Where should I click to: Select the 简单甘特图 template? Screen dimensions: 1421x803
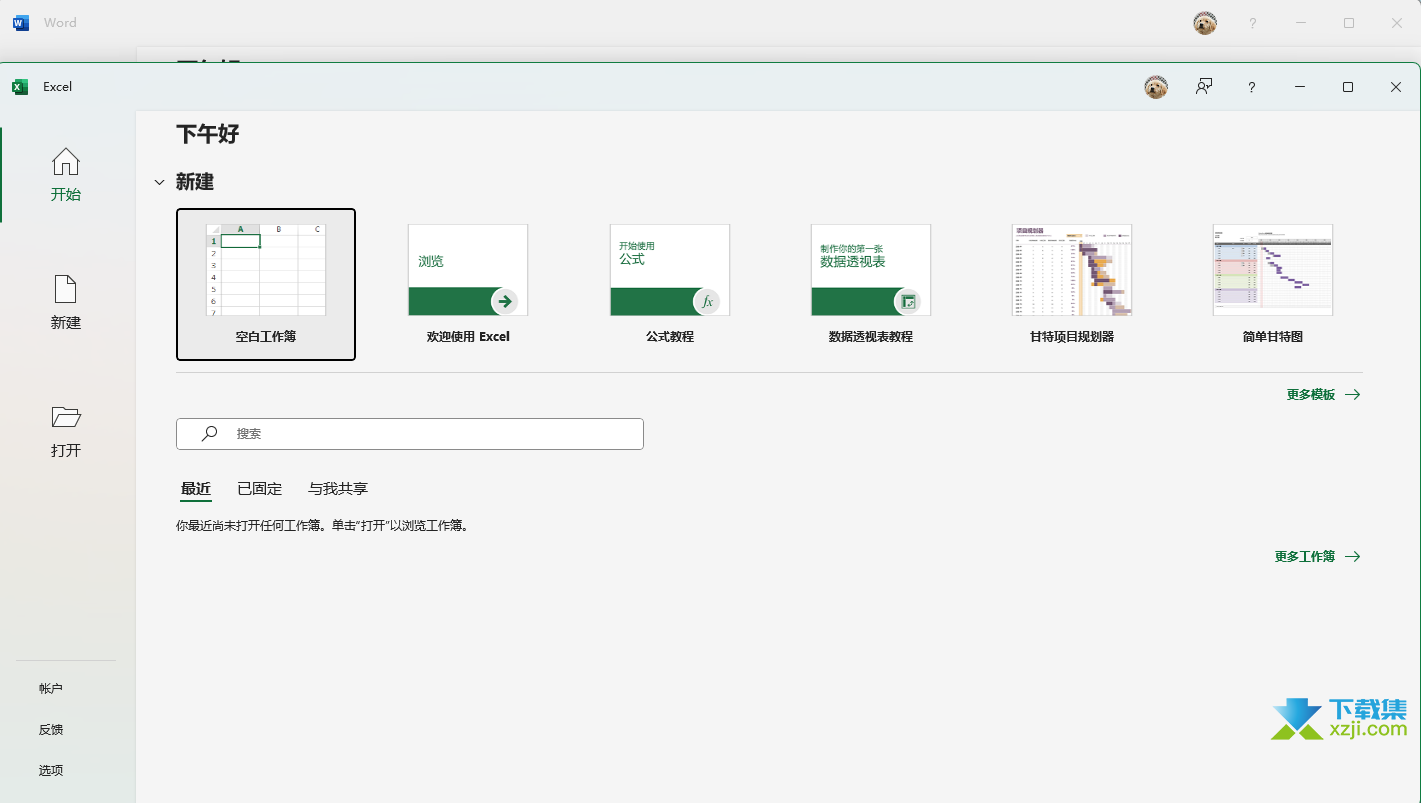click(x=1273, y=284)
